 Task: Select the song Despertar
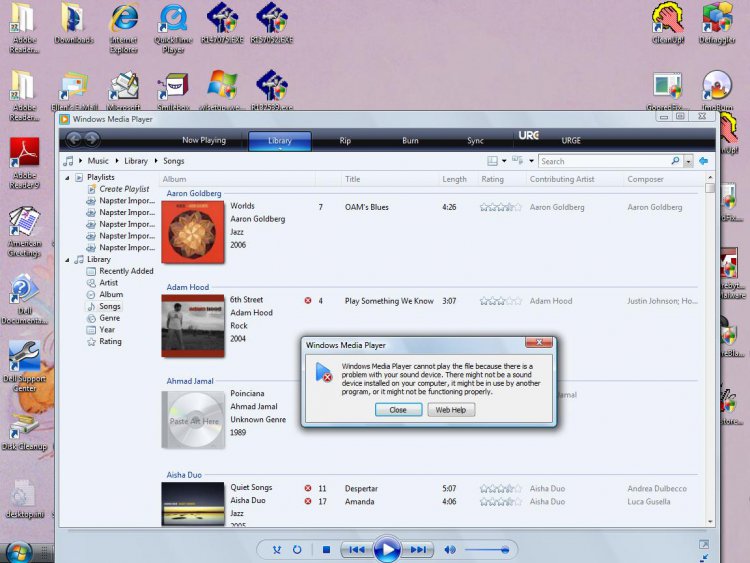pos(361,488)
